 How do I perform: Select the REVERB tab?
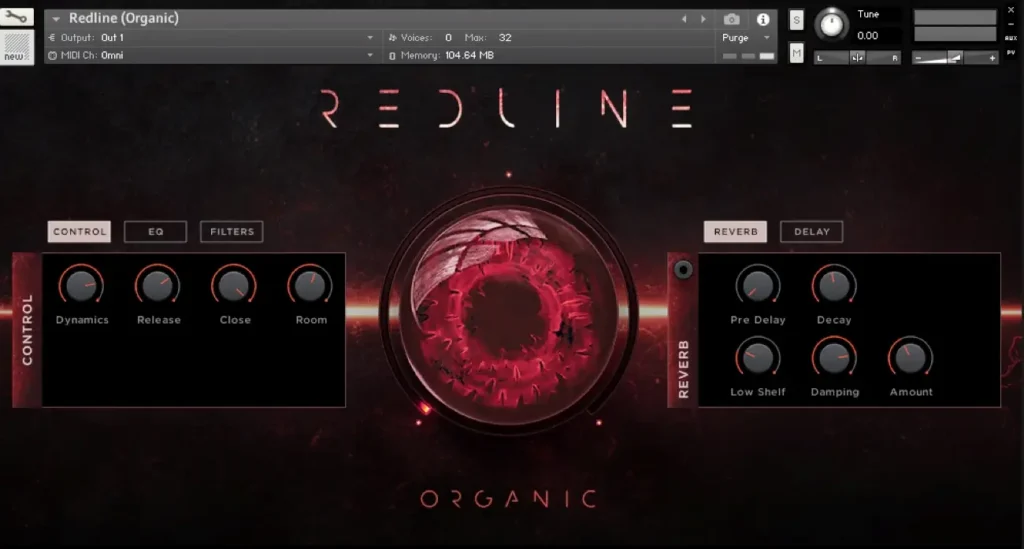pyautogui.click(x=735, y=232)
